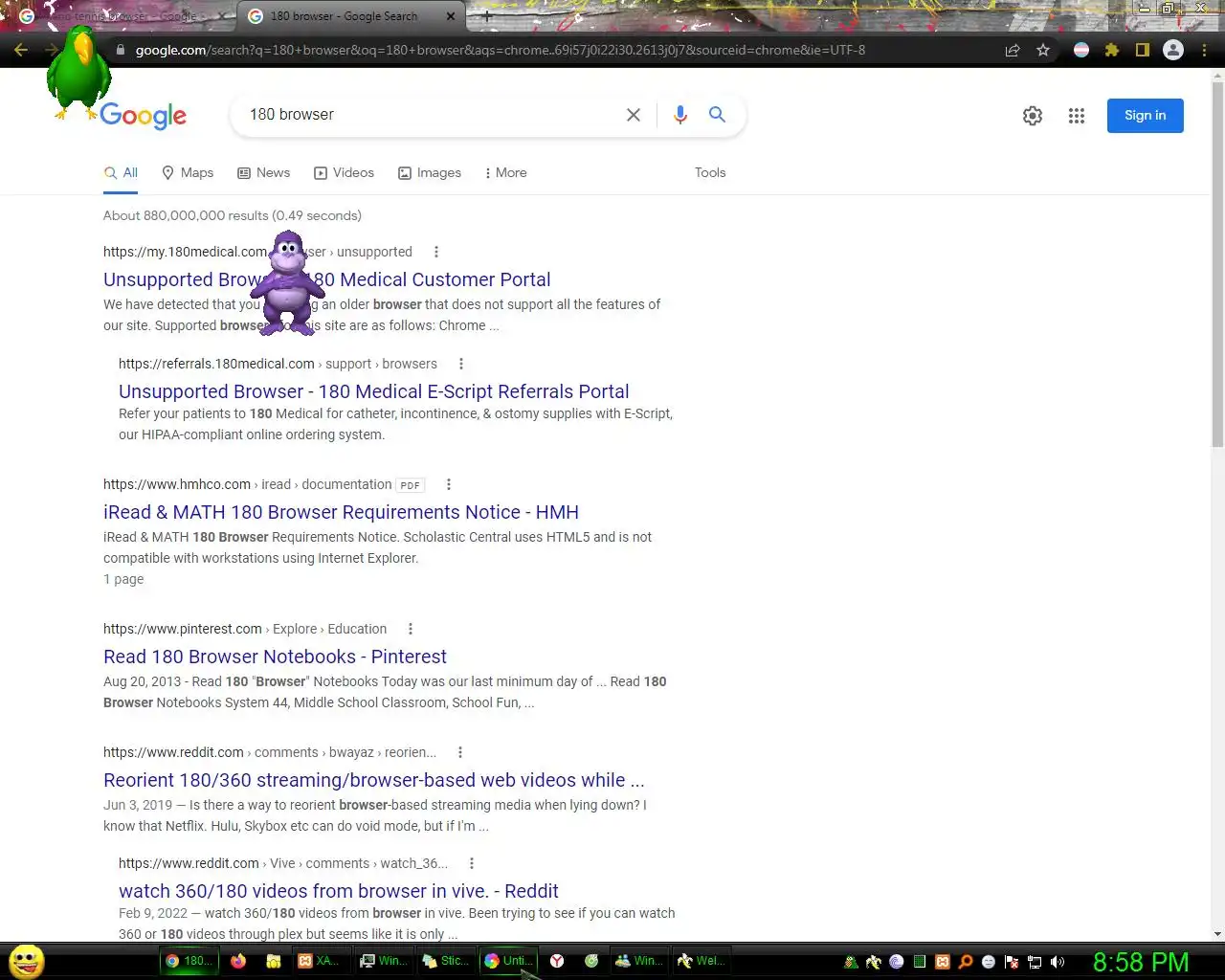Open options for the hmhco.com PDF result
1225x980 pixels.
[449, 484]
